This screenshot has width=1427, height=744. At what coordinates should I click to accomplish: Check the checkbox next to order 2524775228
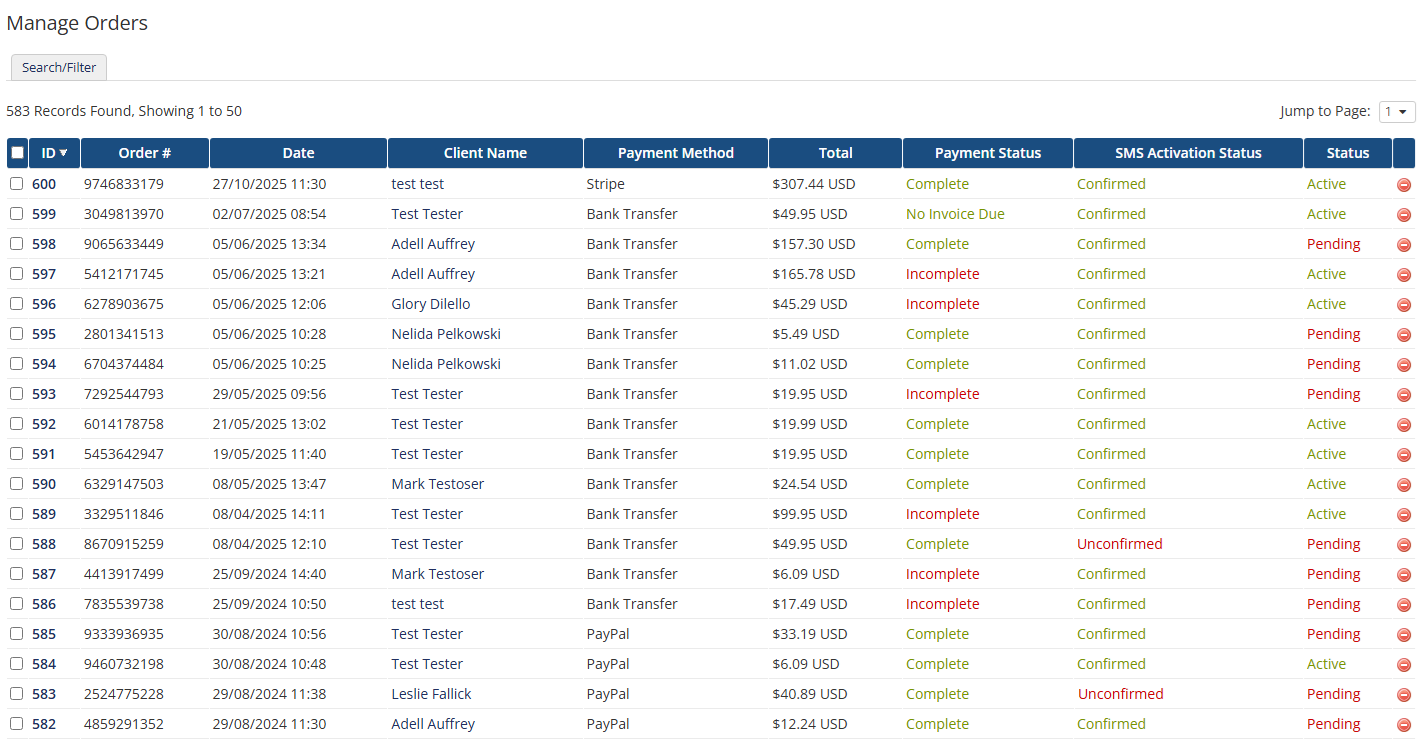(16, 694)
